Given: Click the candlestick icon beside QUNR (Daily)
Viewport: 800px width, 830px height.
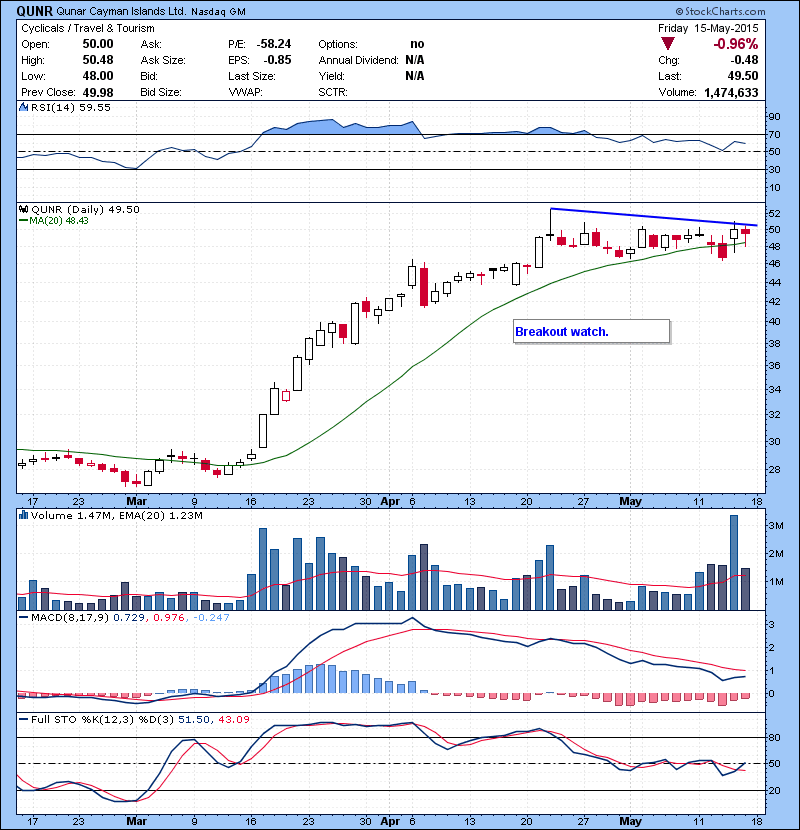Looking at the screenshot, I should pos(23,209).
